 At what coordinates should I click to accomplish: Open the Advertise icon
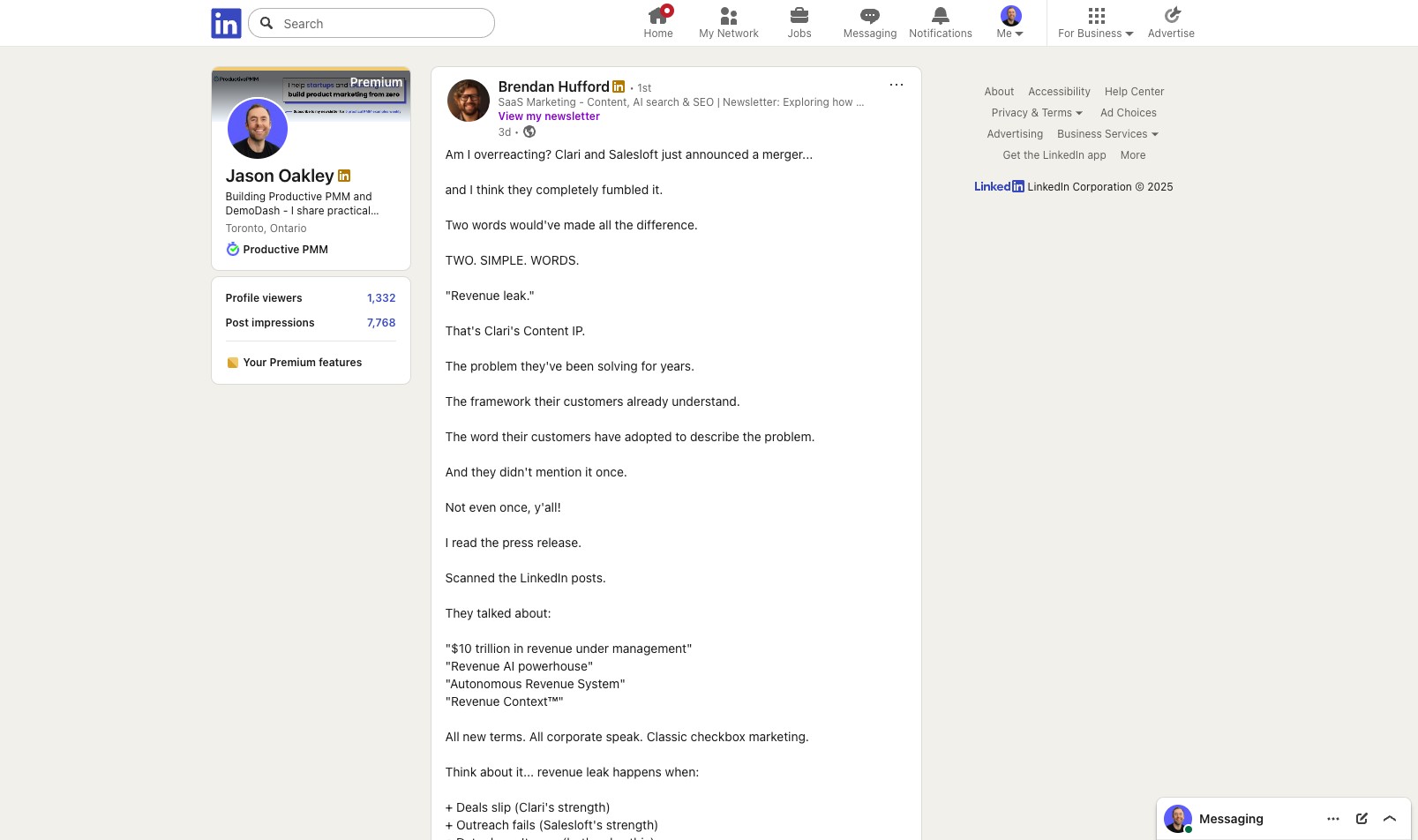(1172, 15)
